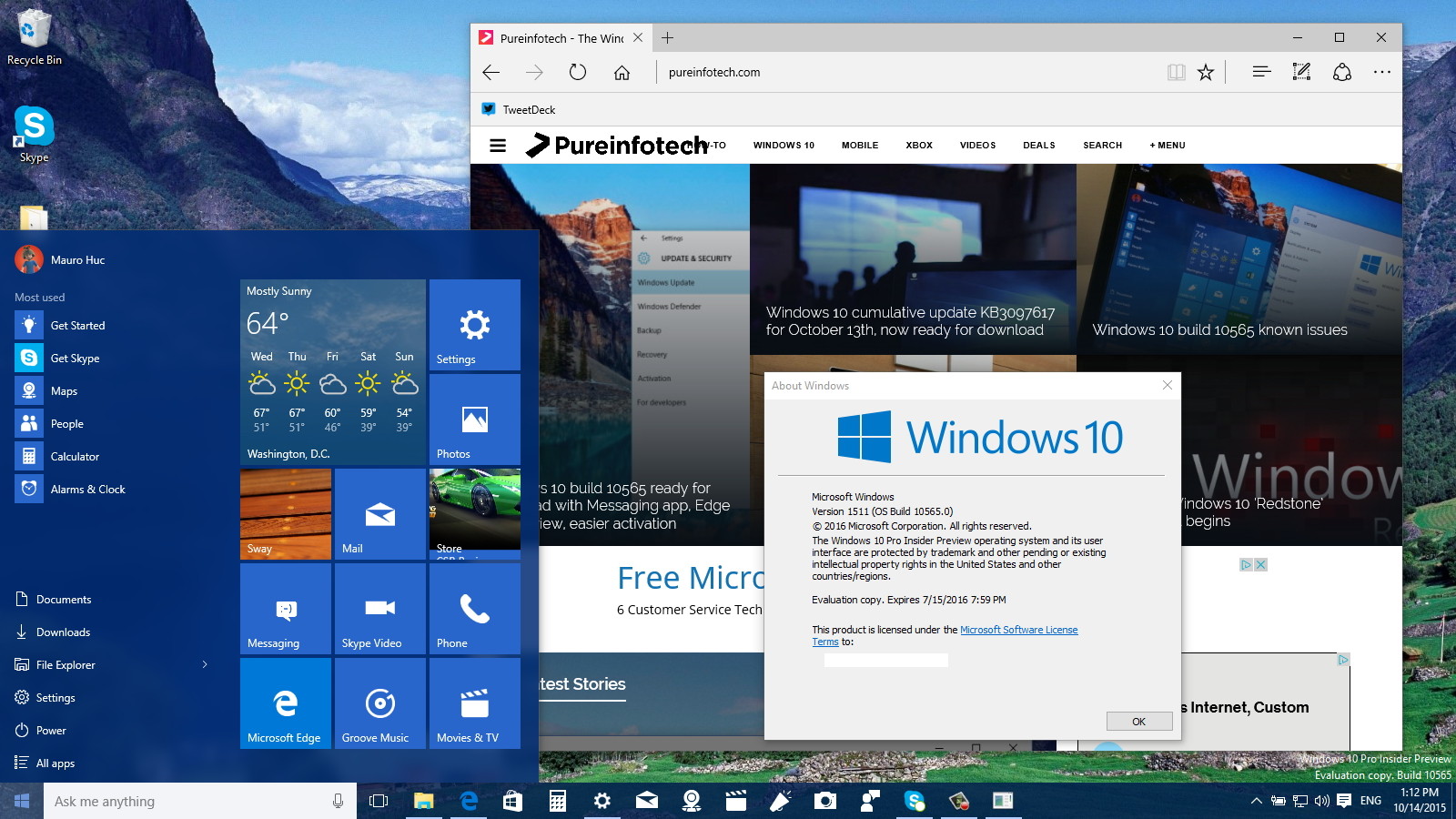Viewport: 1456px width, 819px height.
Task: Click OK in About Windows dialog
Action: coord(1139,721)
